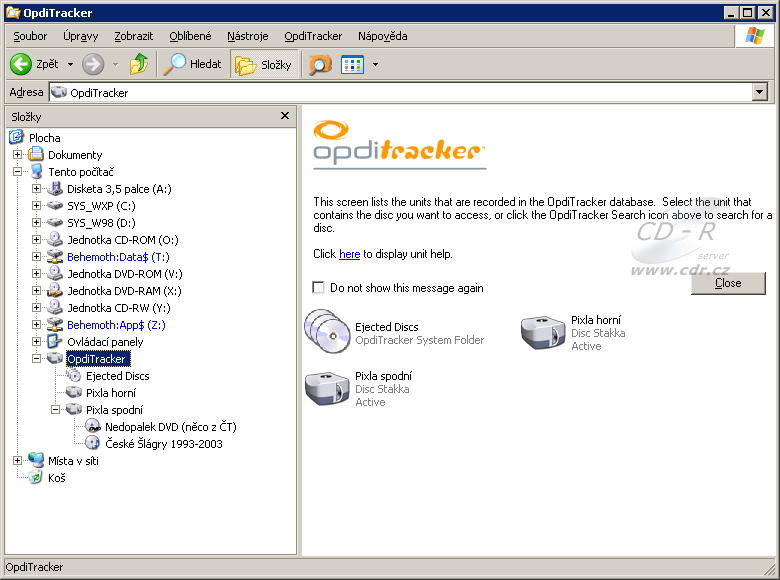Collapse the Tento počítač node

click(x=17, y=172)
